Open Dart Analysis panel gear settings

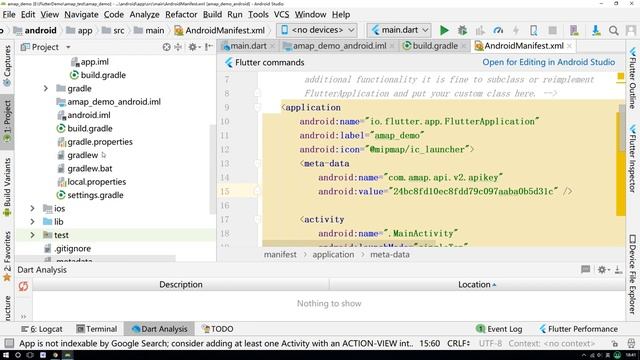pos(602,269)
